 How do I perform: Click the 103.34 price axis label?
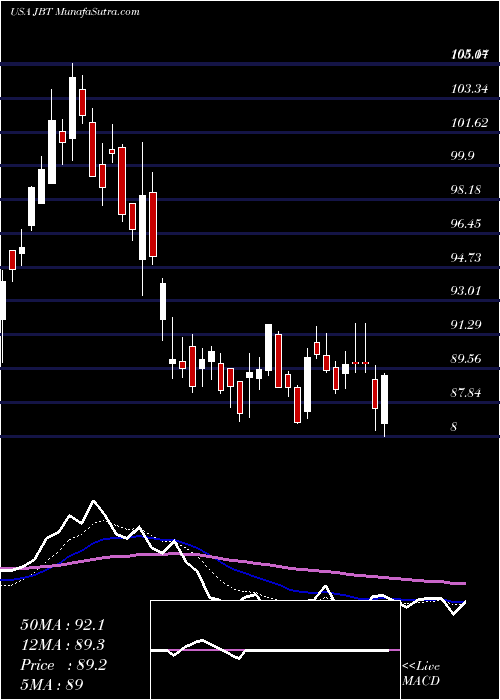point(469,89)
